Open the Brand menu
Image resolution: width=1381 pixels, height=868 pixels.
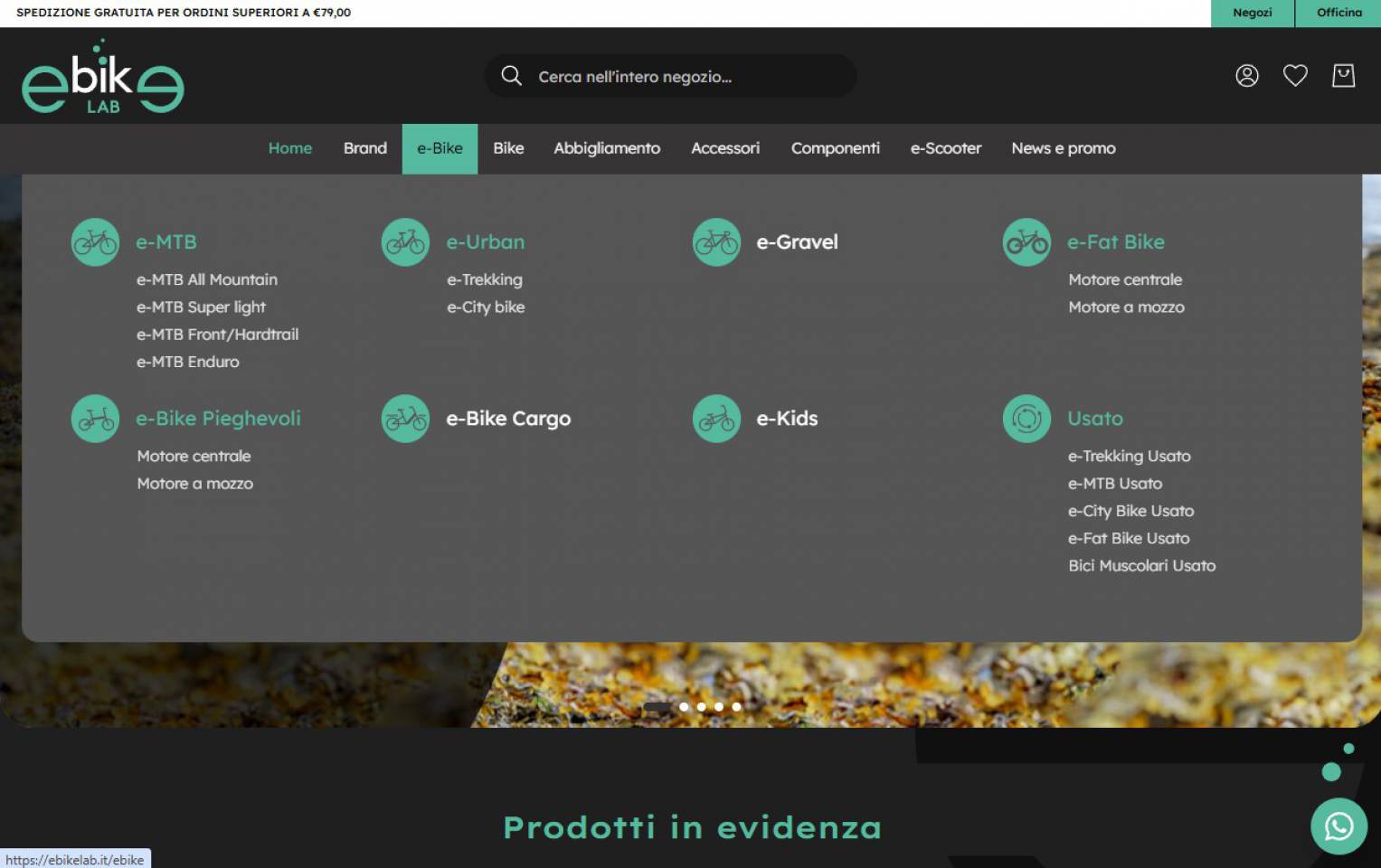click(x=365, y=148)
